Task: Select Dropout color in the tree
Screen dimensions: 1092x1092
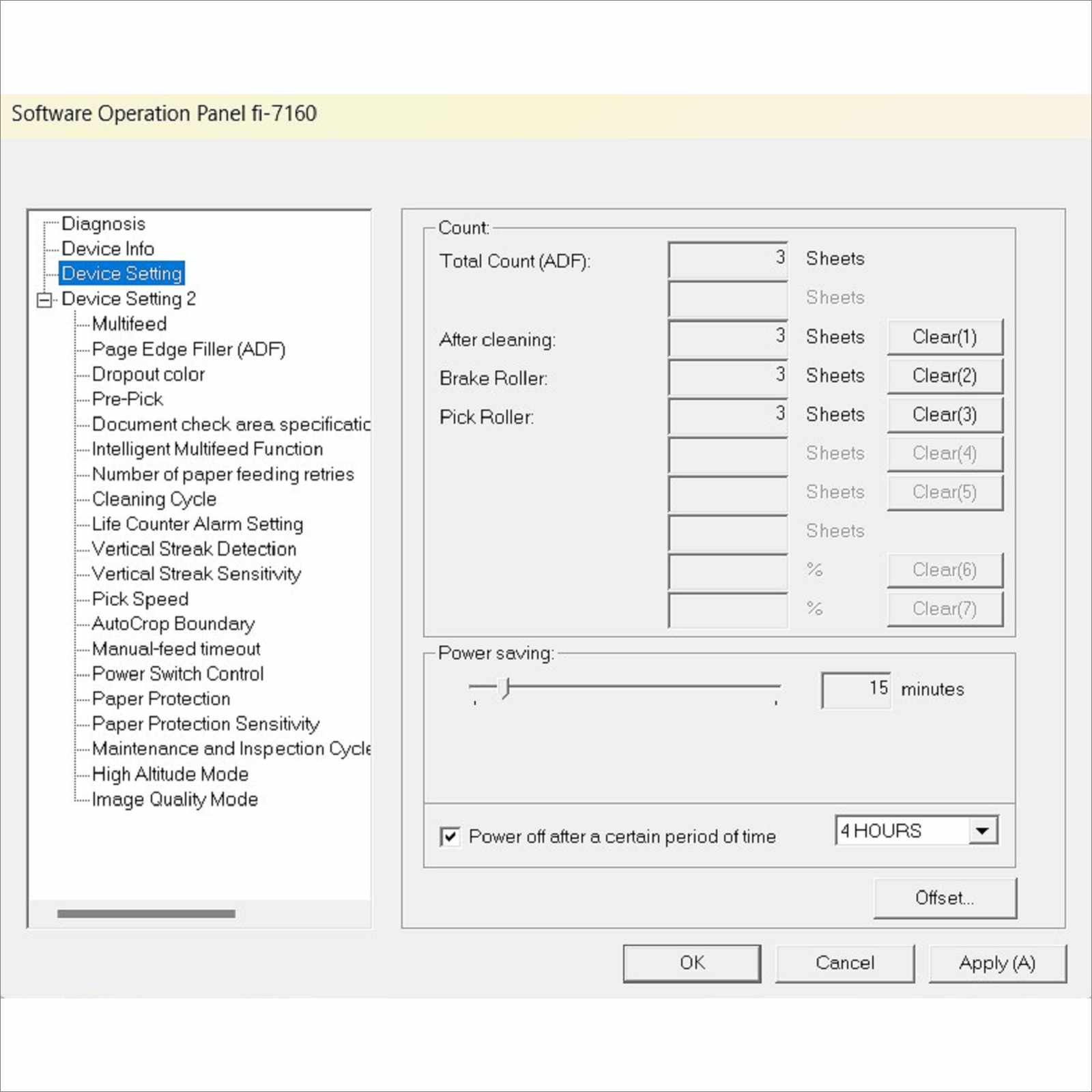Action: click(148, 374)
